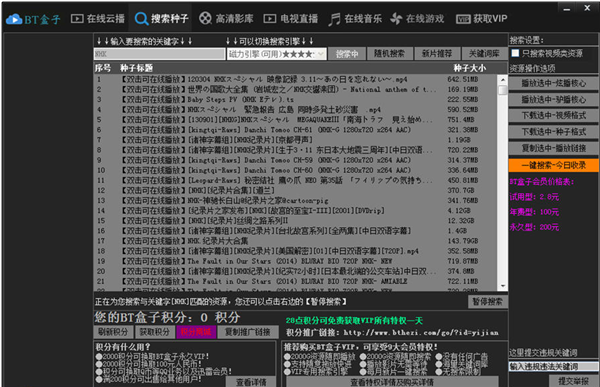The width and height of the screenshot is (600, 387).
Task: Click 查看特权详情及购买详情 button
Action: [x=392, y=382]
